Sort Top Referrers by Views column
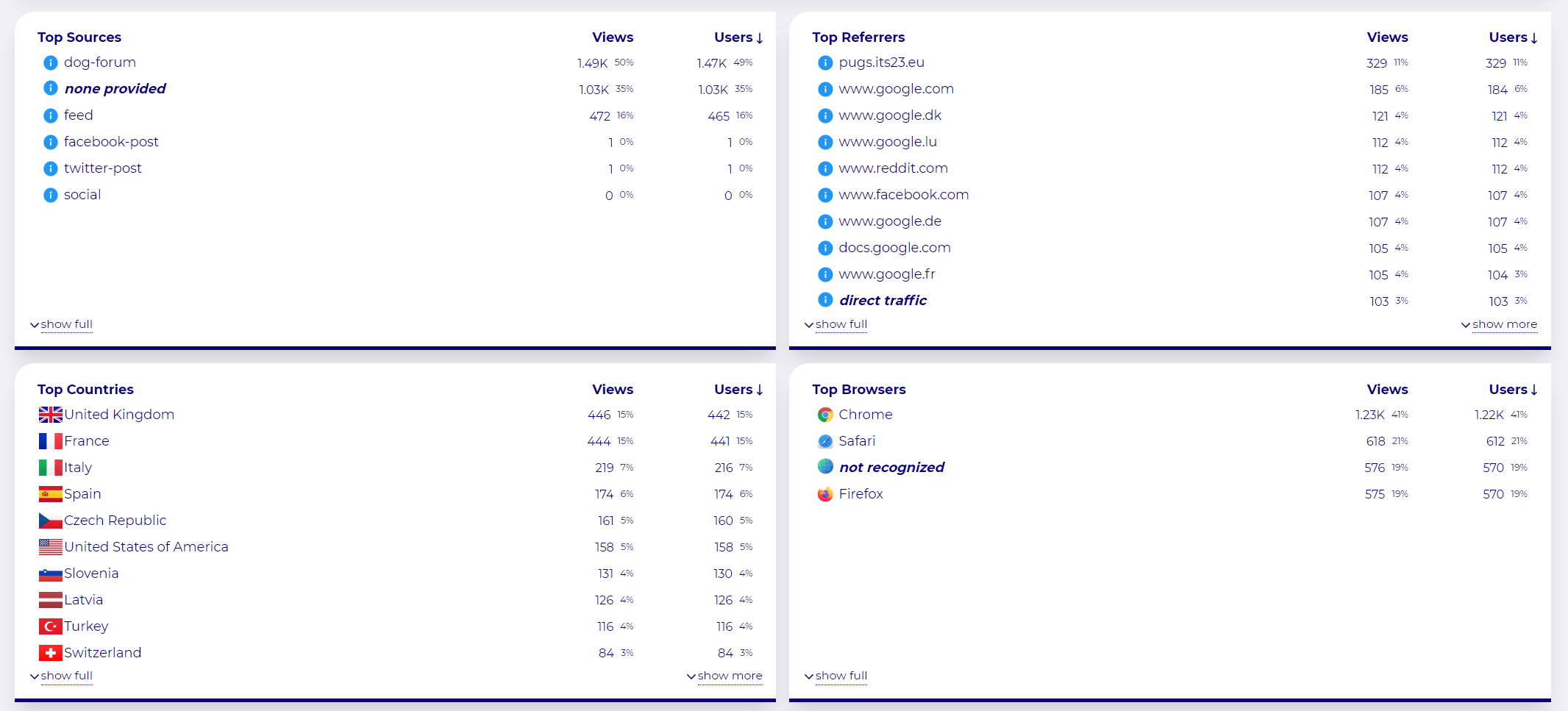 click(1387, 37)
